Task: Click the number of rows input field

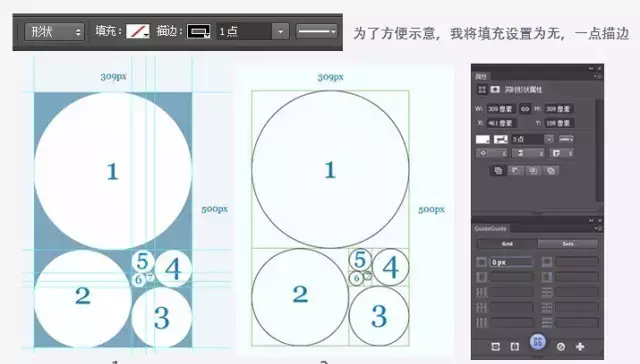Action: tap(577, 292)
